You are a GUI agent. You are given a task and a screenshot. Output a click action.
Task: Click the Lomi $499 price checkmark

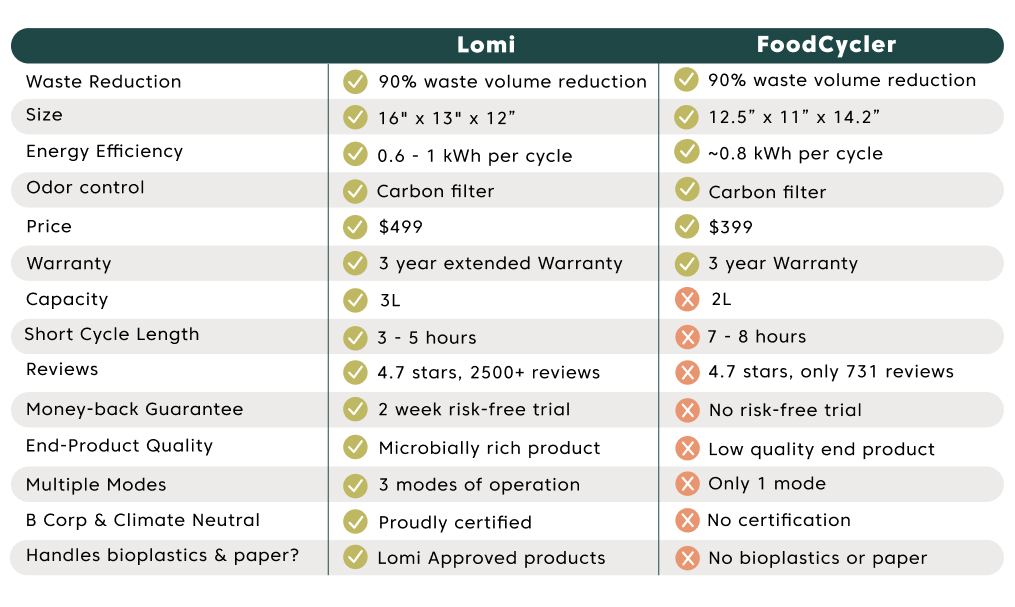(x=355, y=227)
